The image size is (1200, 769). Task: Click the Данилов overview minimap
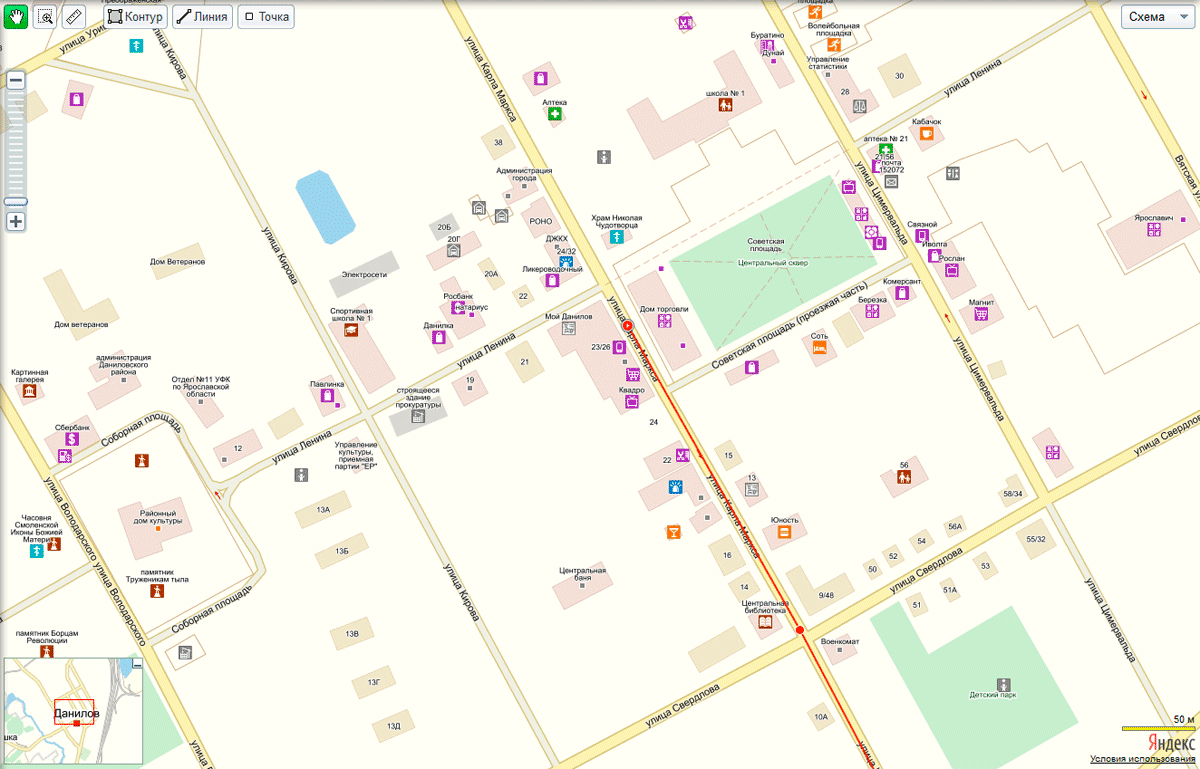tap(74, 712)
